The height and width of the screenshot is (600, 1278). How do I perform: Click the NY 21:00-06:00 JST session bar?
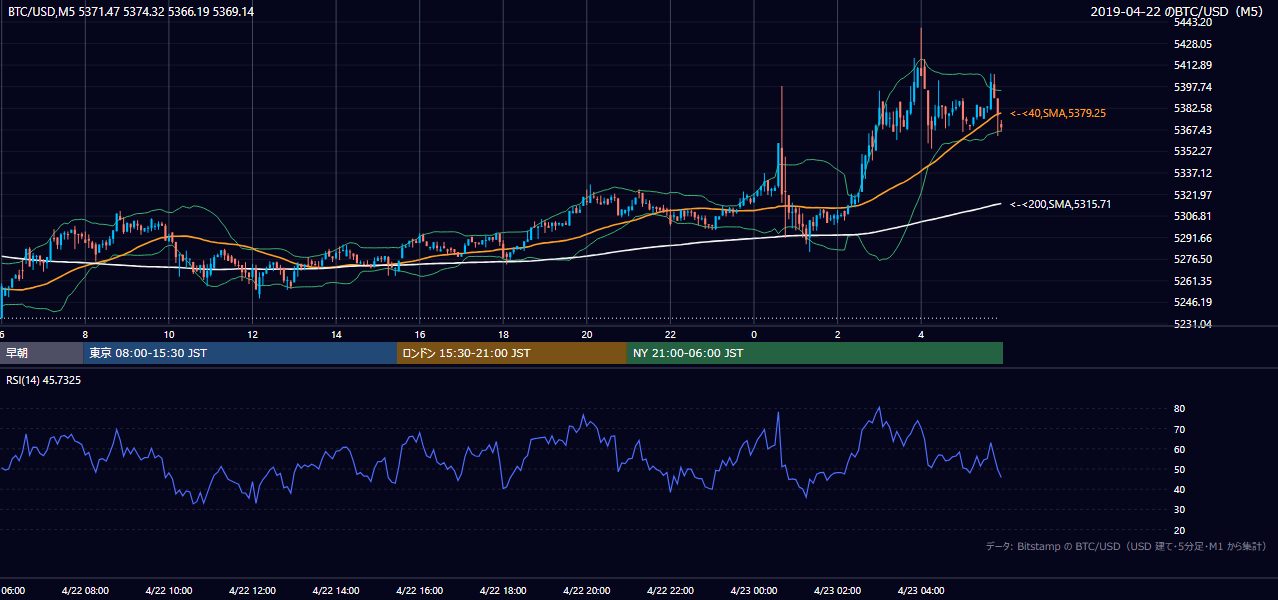[x=815, y=353]
